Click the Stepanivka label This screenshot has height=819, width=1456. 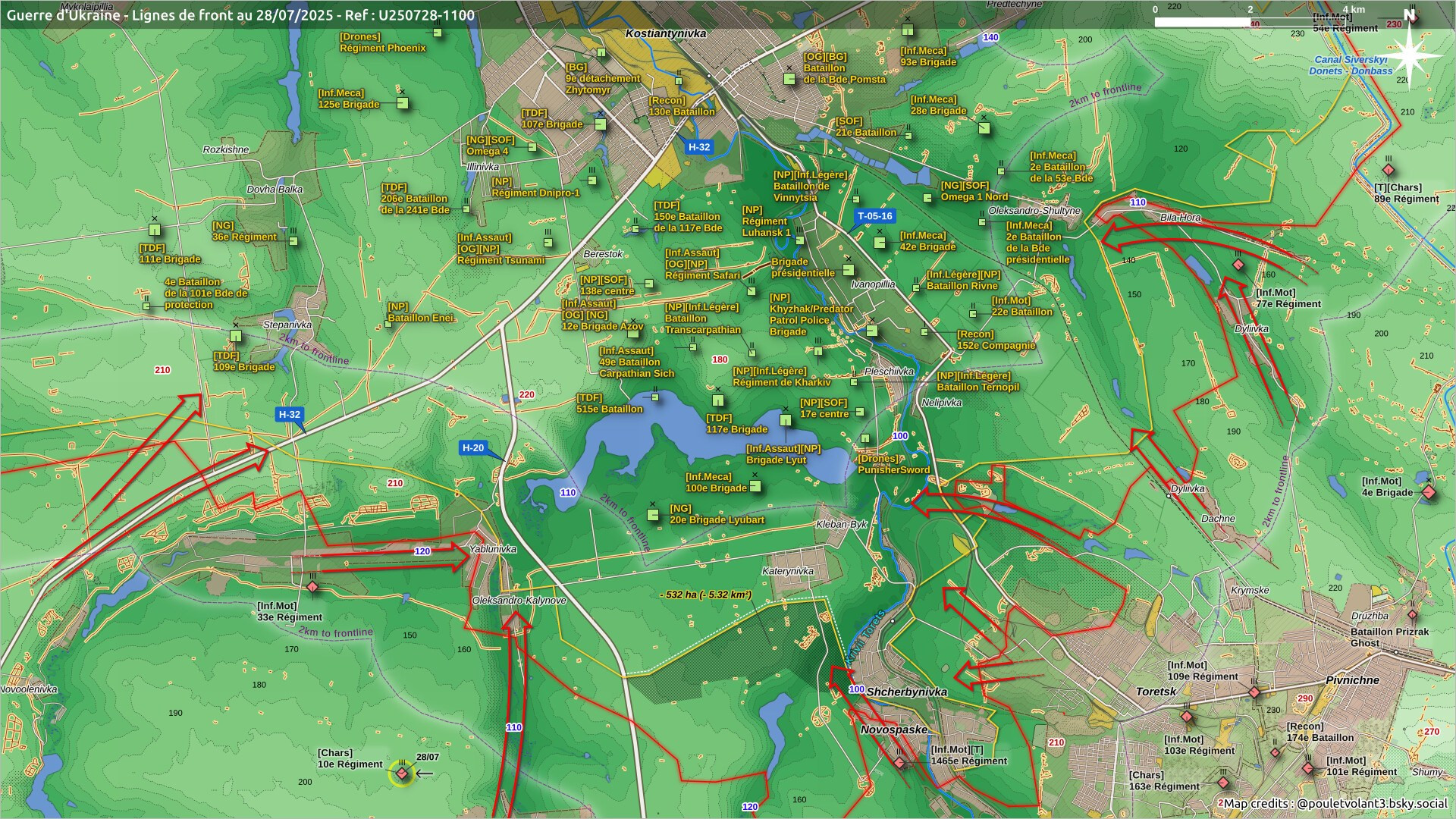(287, 325)
